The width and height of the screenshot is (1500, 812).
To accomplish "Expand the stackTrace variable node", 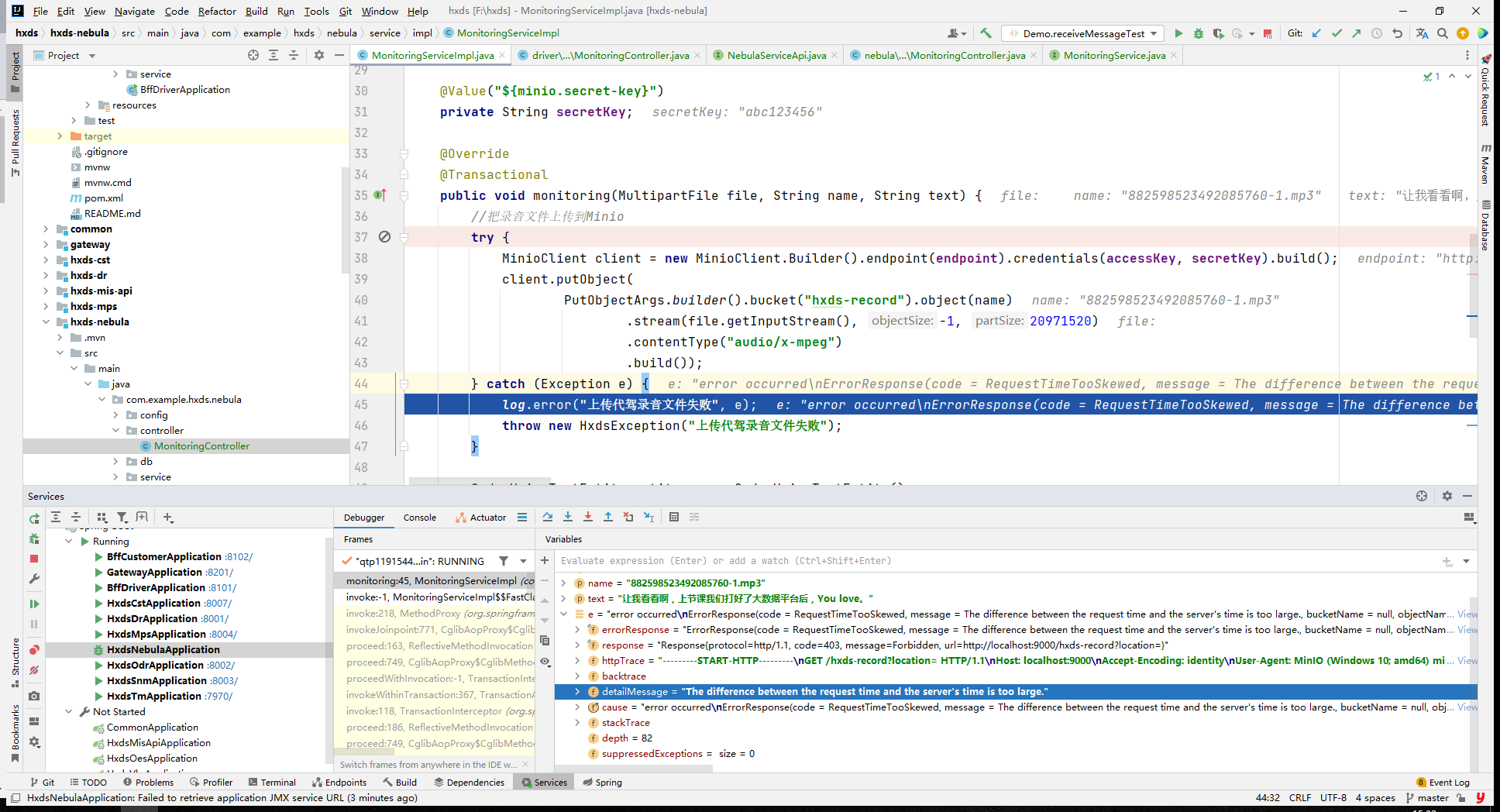I will (577, 723).
